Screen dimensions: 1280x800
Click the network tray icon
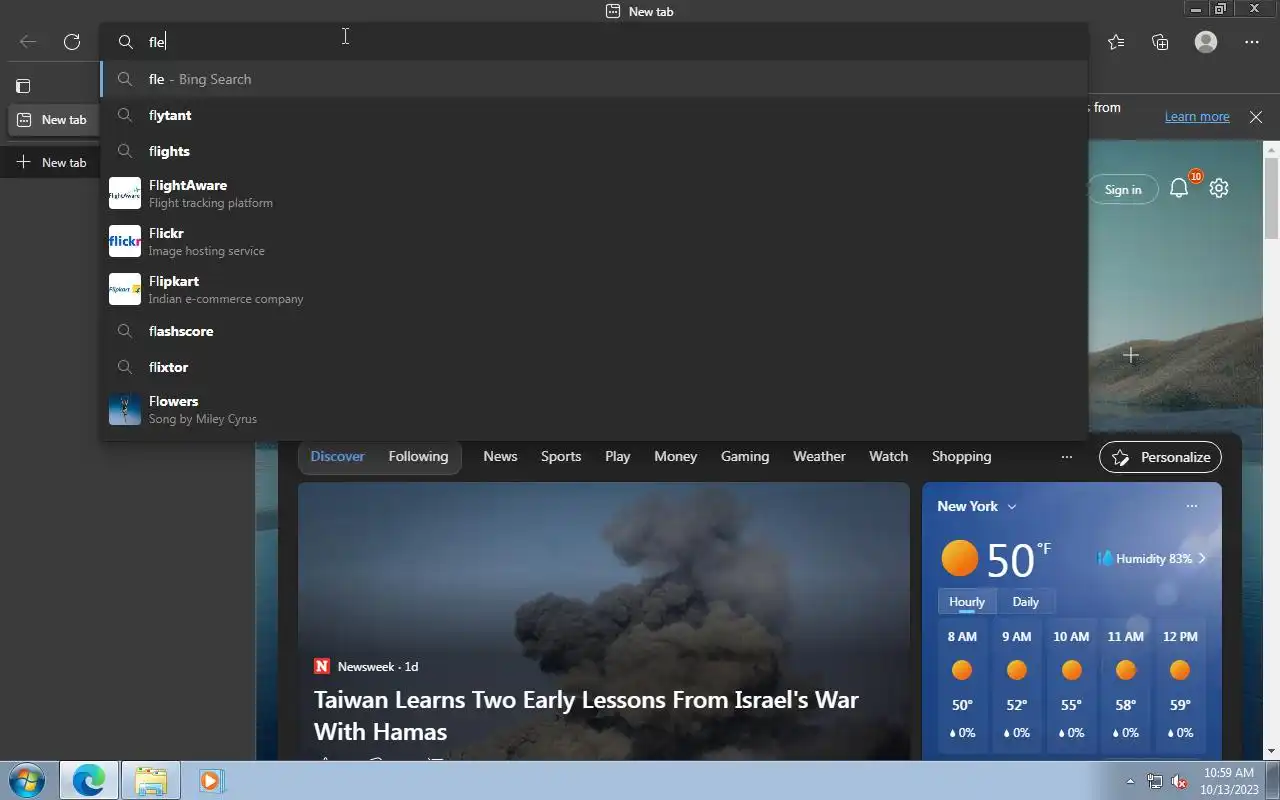click(1155, 781)
